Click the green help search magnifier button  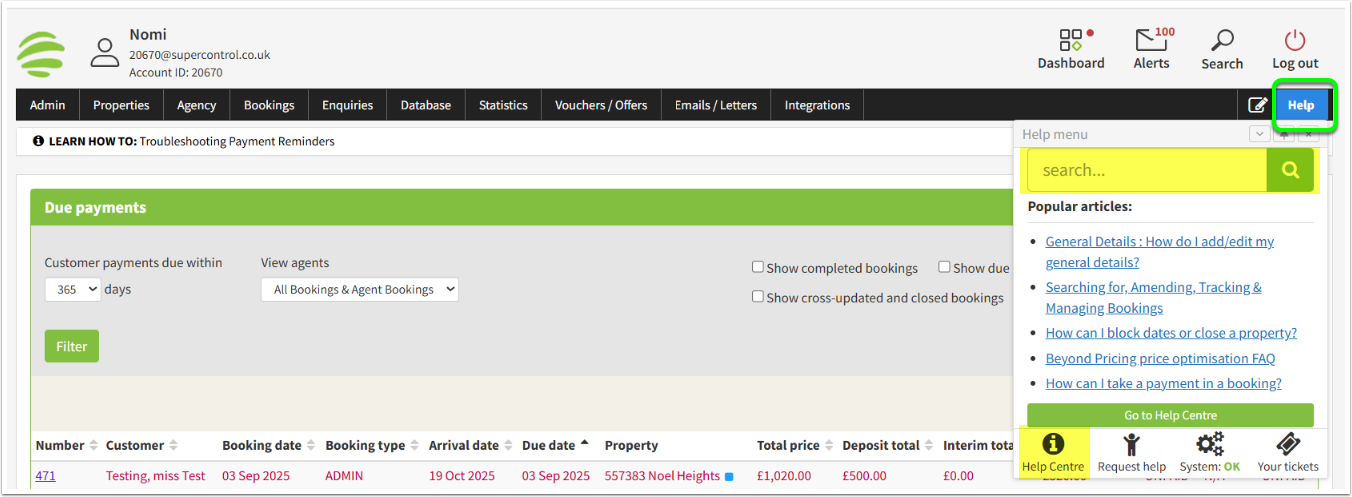click(1290, 170)
